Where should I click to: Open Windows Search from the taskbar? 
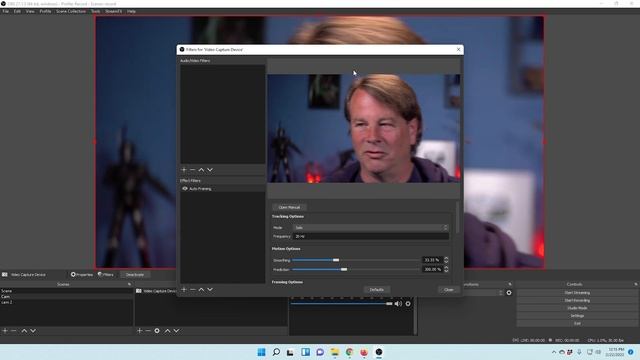(x=276, y=352)
